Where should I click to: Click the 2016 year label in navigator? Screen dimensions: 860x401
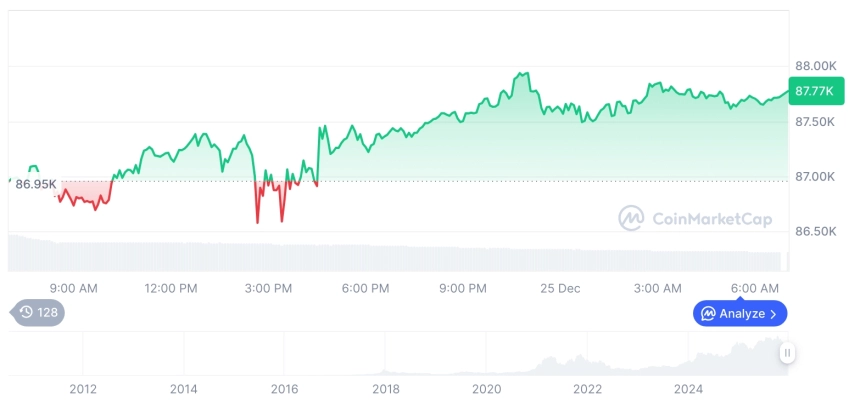tap(285, 389)
